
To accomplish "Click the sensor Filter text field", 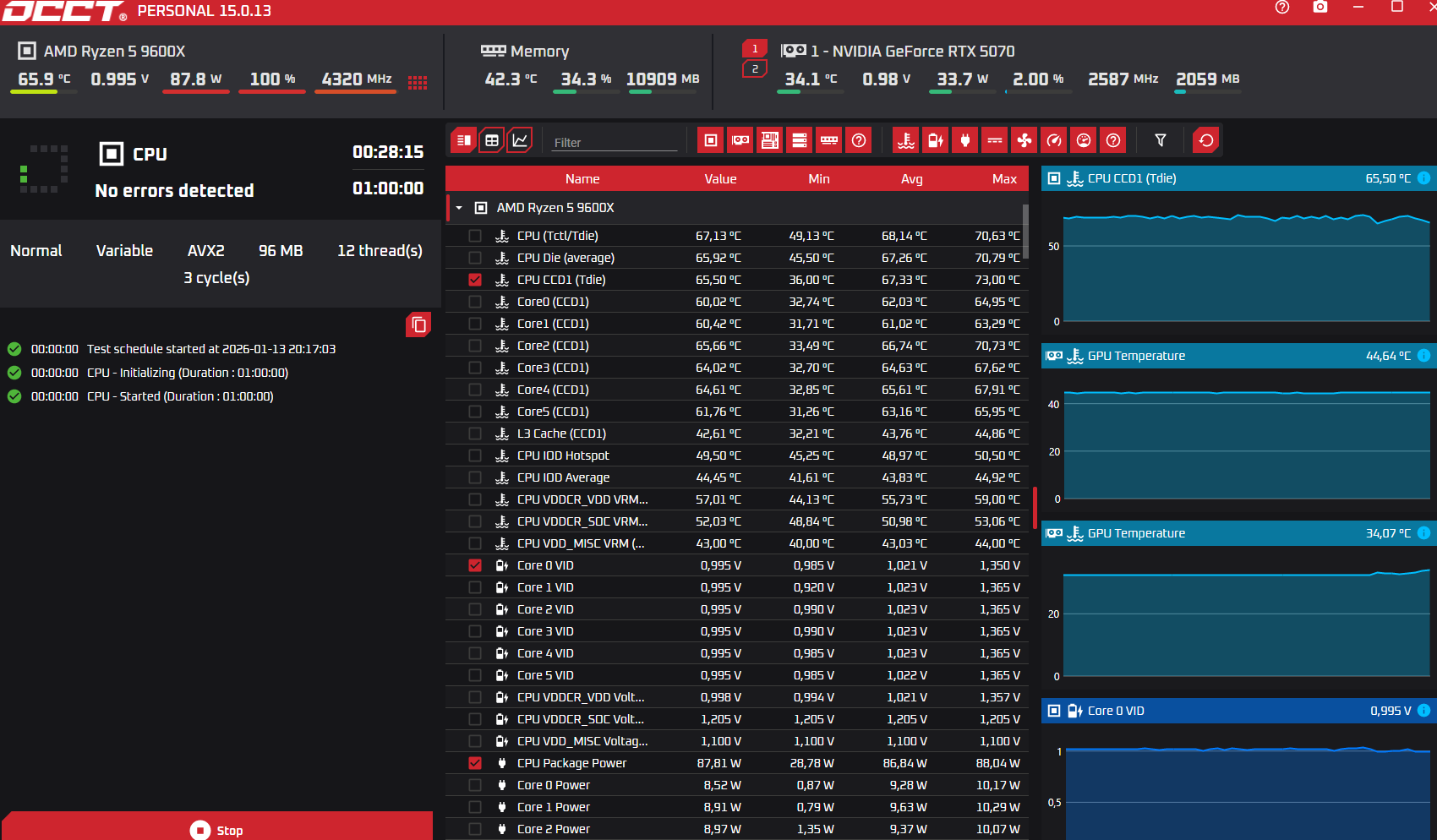I will point(615,143).
